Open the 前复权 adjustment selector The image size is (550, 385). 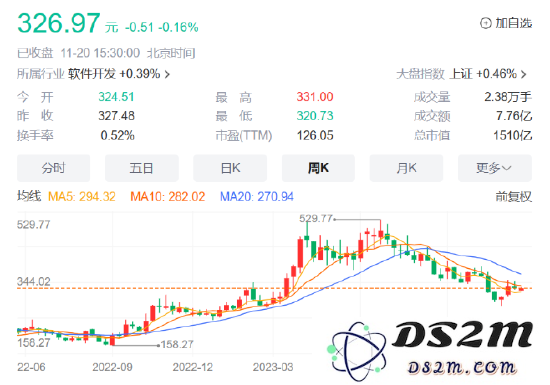point(514,197)
